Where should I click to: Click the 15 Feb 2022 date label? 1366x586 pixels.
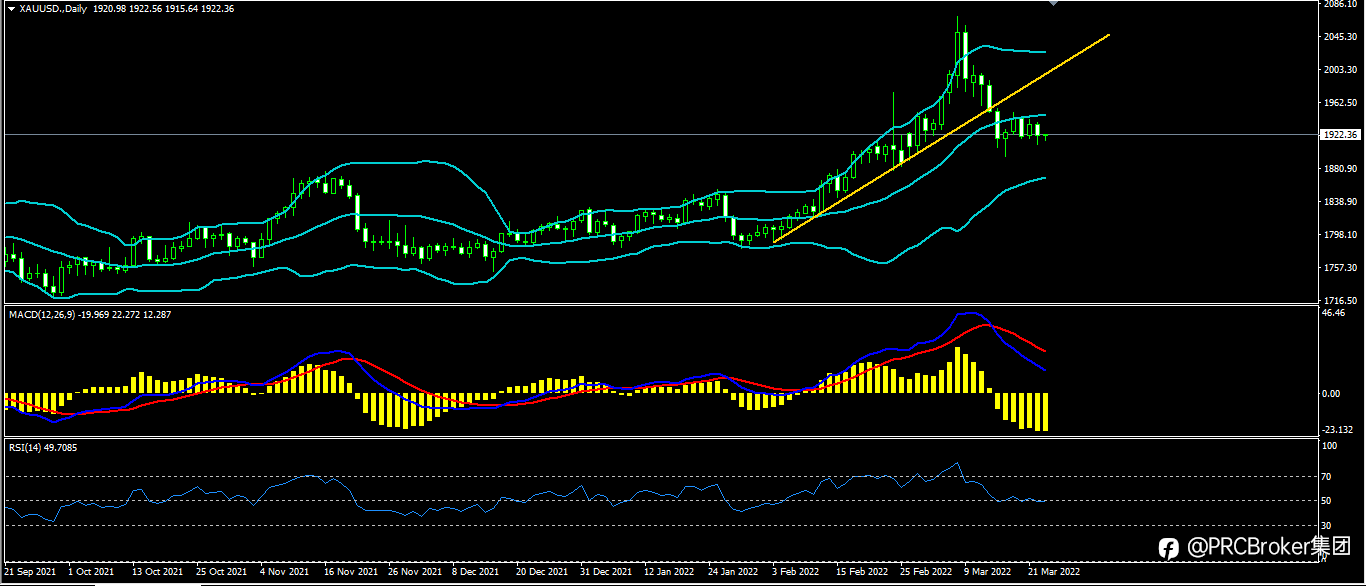pos(862,573)
